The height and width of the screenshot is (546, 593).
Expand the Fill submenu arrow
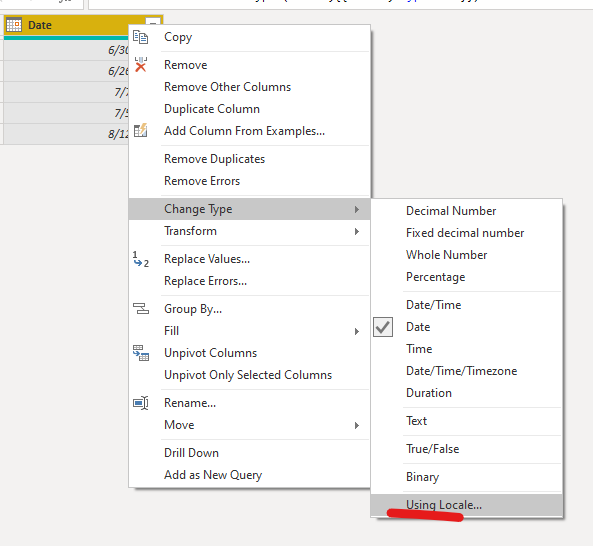pos(357,331)
